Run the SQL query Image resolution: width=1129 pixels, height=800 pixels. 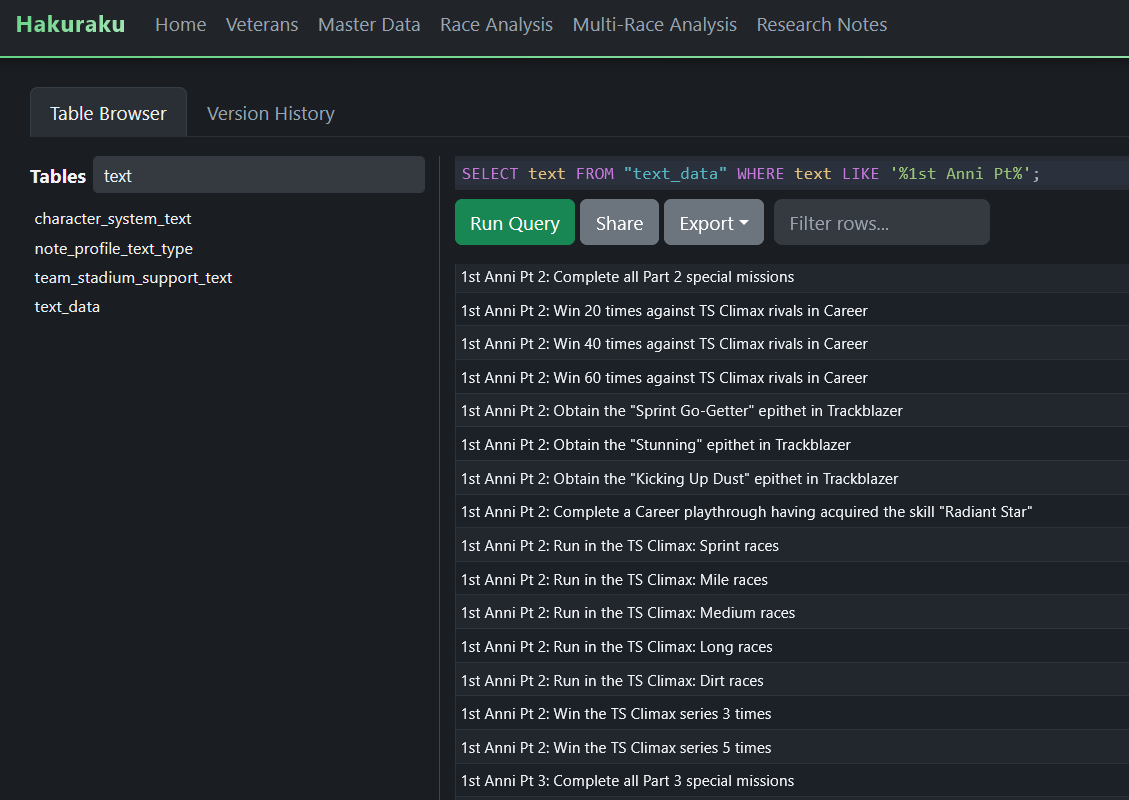[x=515, y=223]
